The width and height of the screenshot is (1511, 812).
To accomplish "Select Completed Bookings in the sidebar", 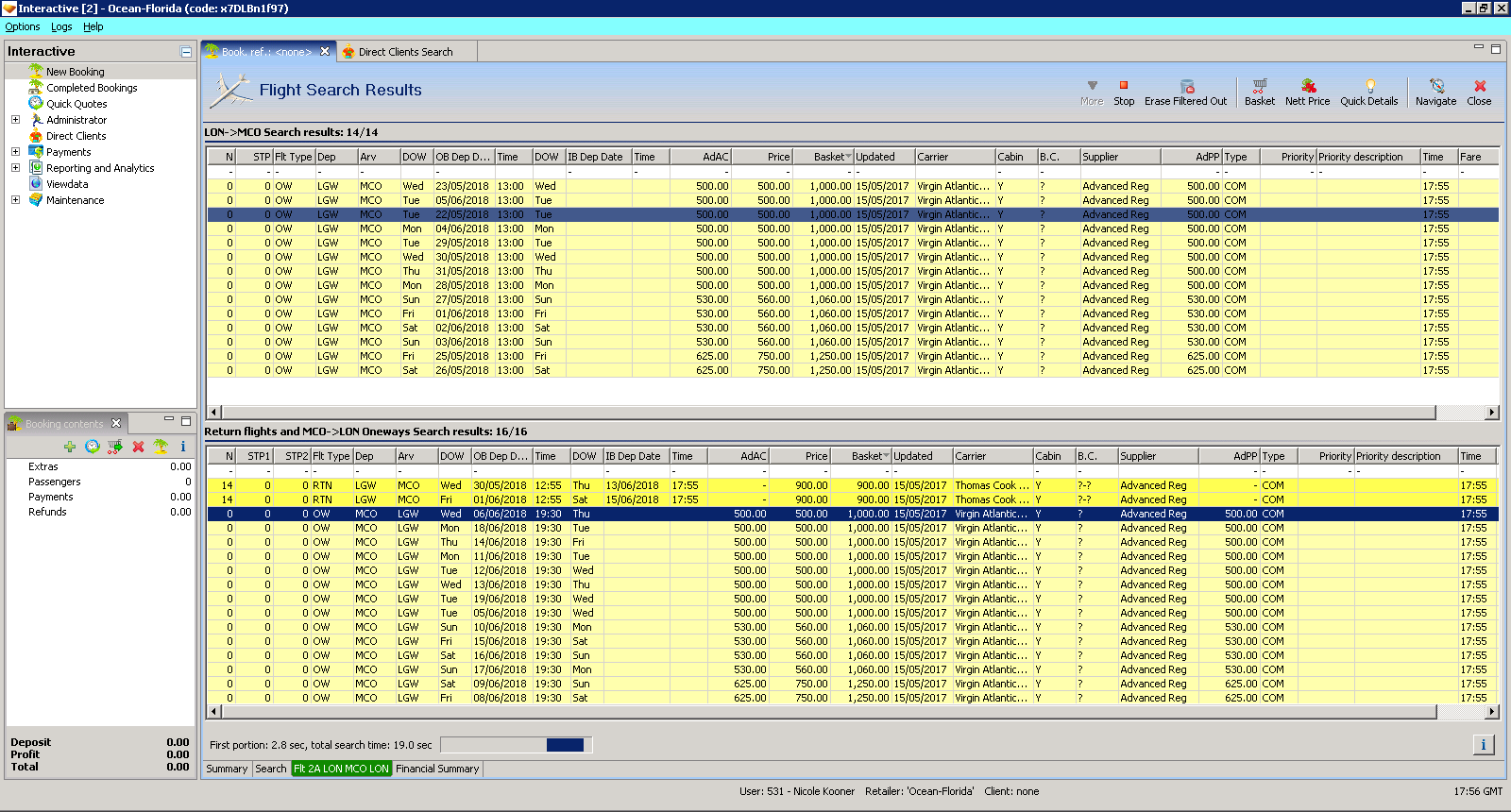I will point(92,88).
